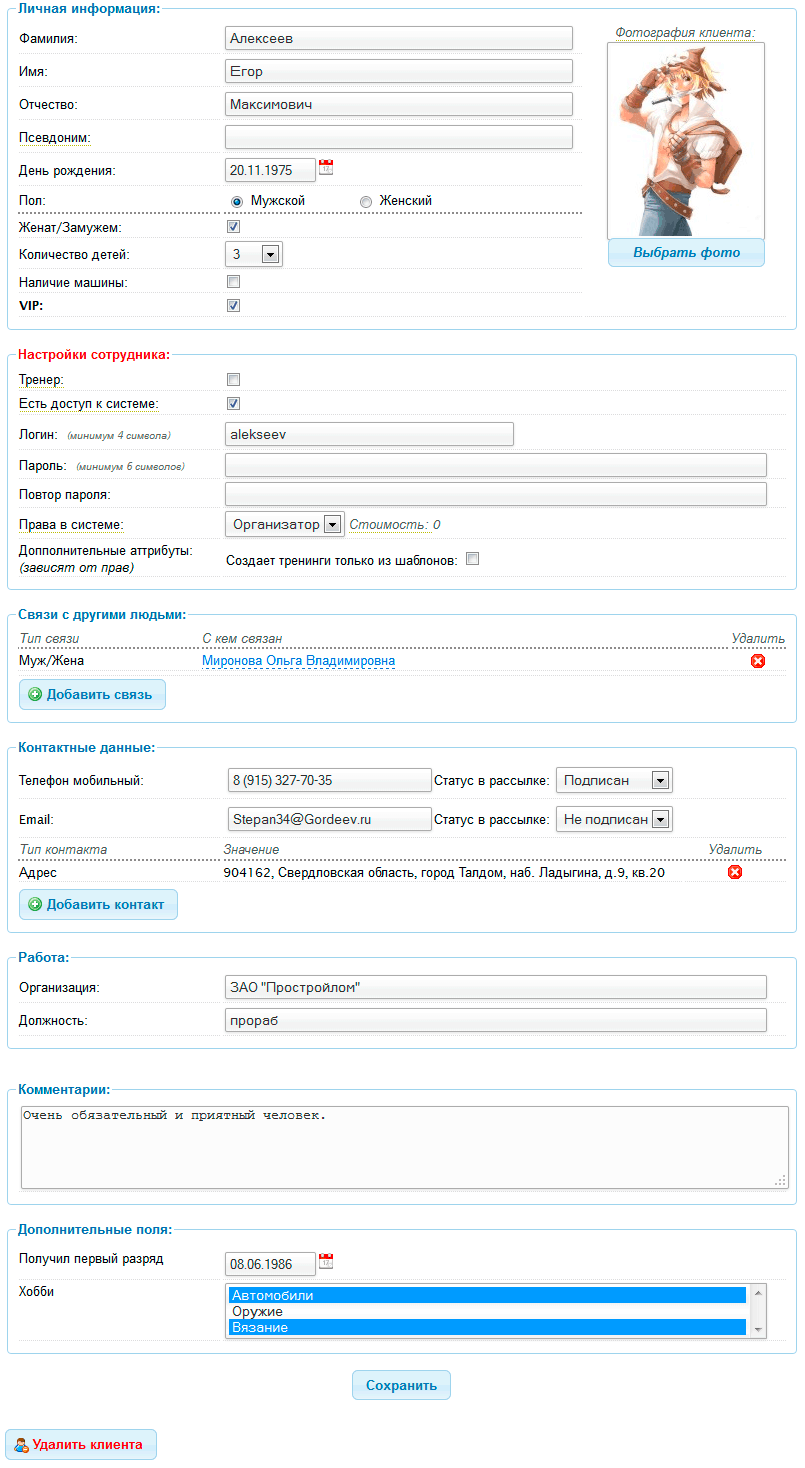Click the Добавить связь button

coord(92,694)
